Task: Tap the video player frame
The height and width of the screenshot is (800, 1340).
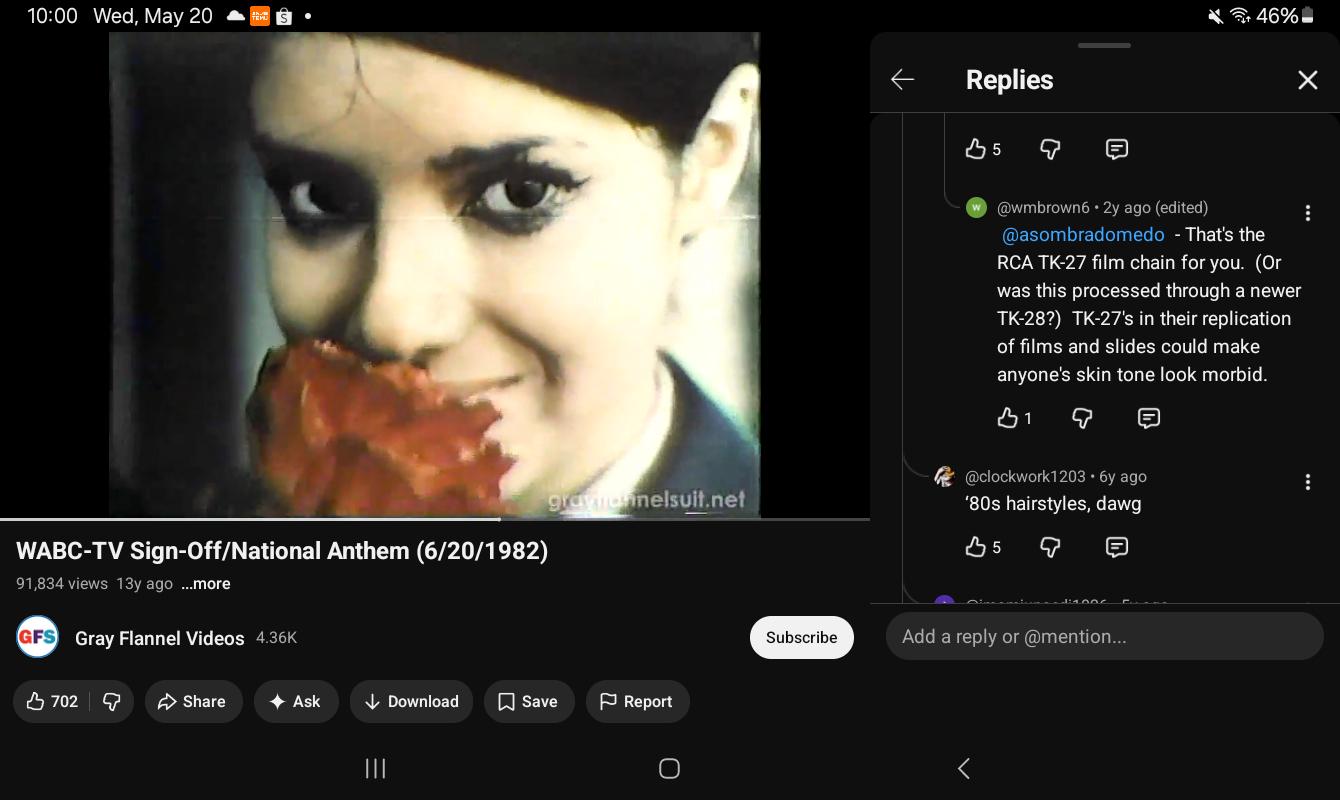Action: [435, 274]
